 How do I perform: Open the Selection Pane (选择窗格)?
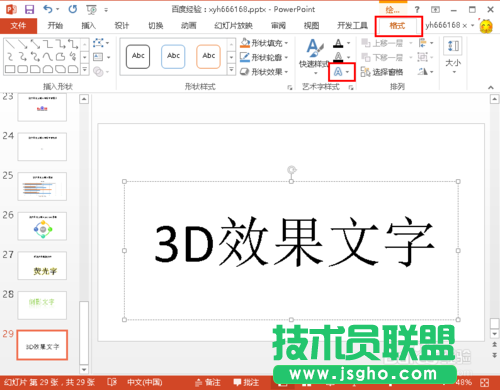click(x=382, y=72)
